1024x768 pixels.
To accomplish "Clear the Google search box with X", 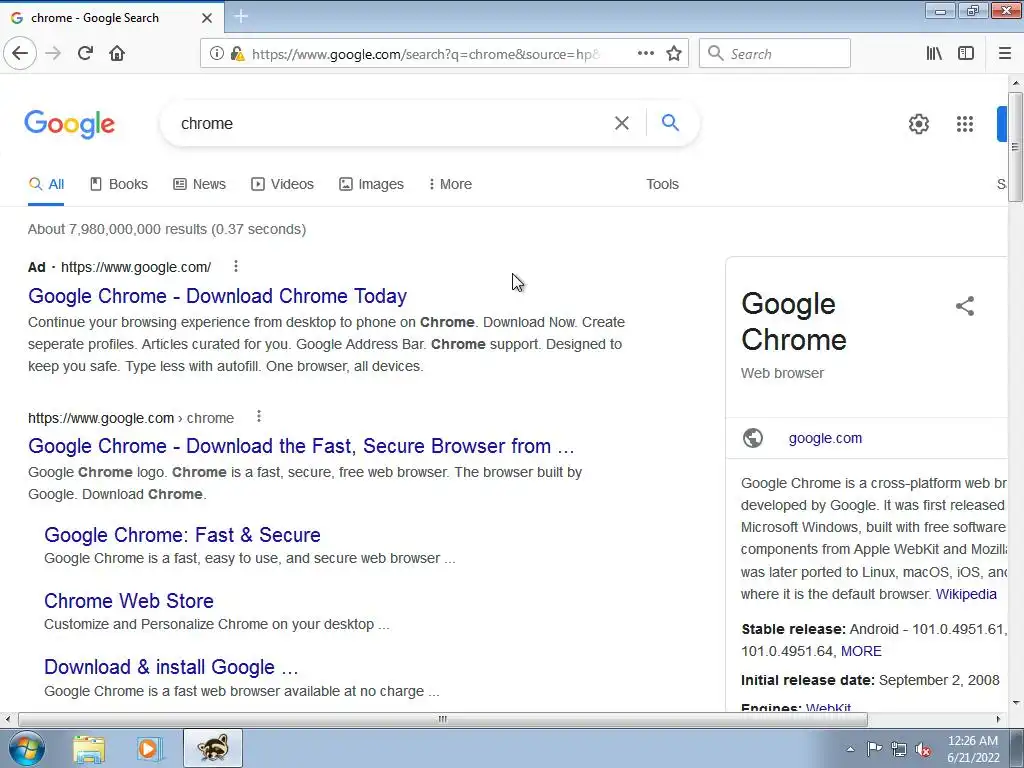I will pos(622,123).
